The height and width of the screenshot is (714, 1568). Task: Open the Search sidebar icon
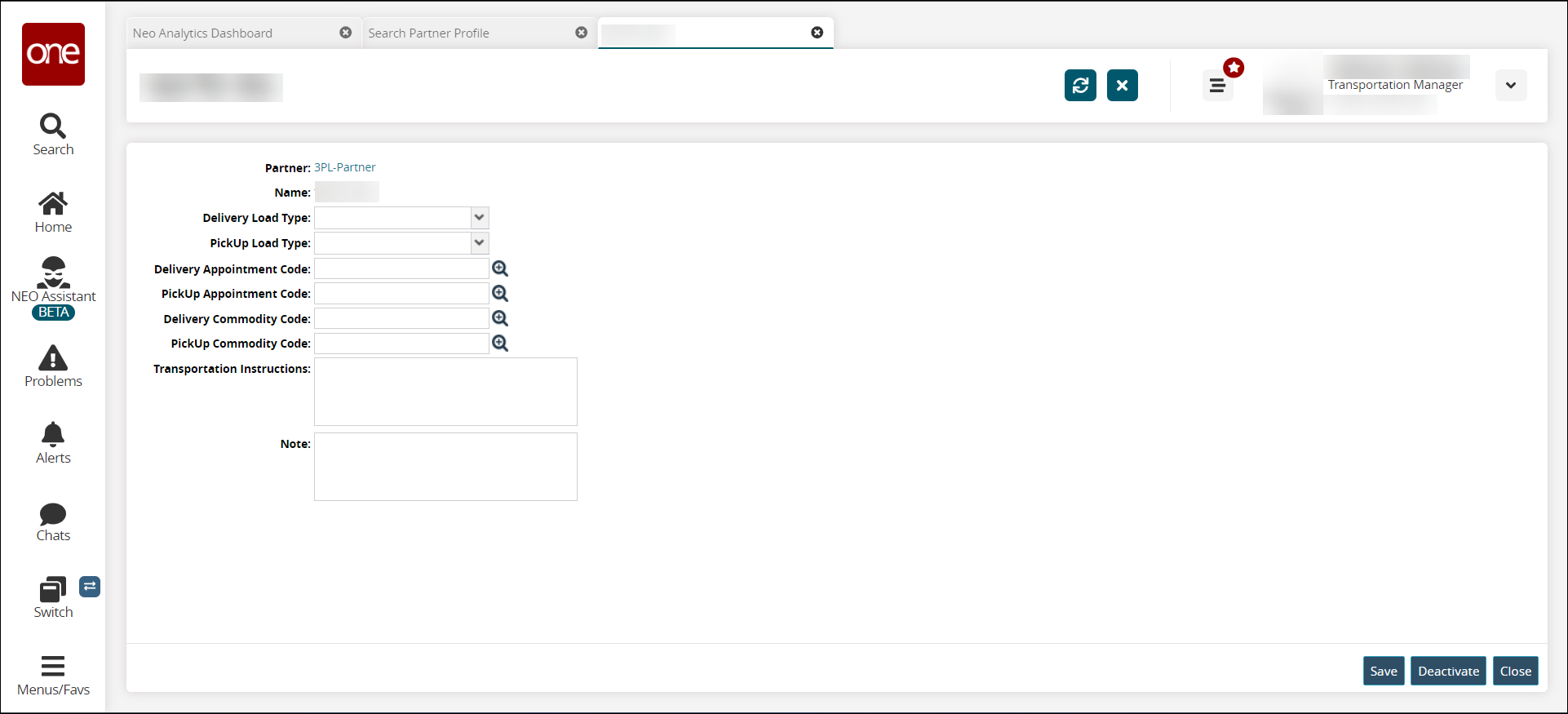coord(53,135)
